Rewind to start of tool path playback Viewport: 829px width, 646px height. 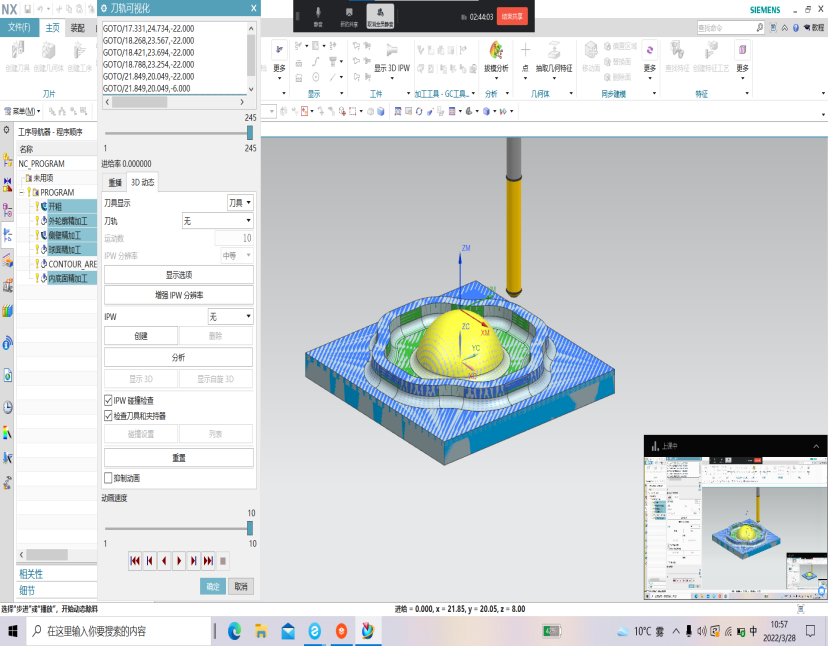coord(135,560)
